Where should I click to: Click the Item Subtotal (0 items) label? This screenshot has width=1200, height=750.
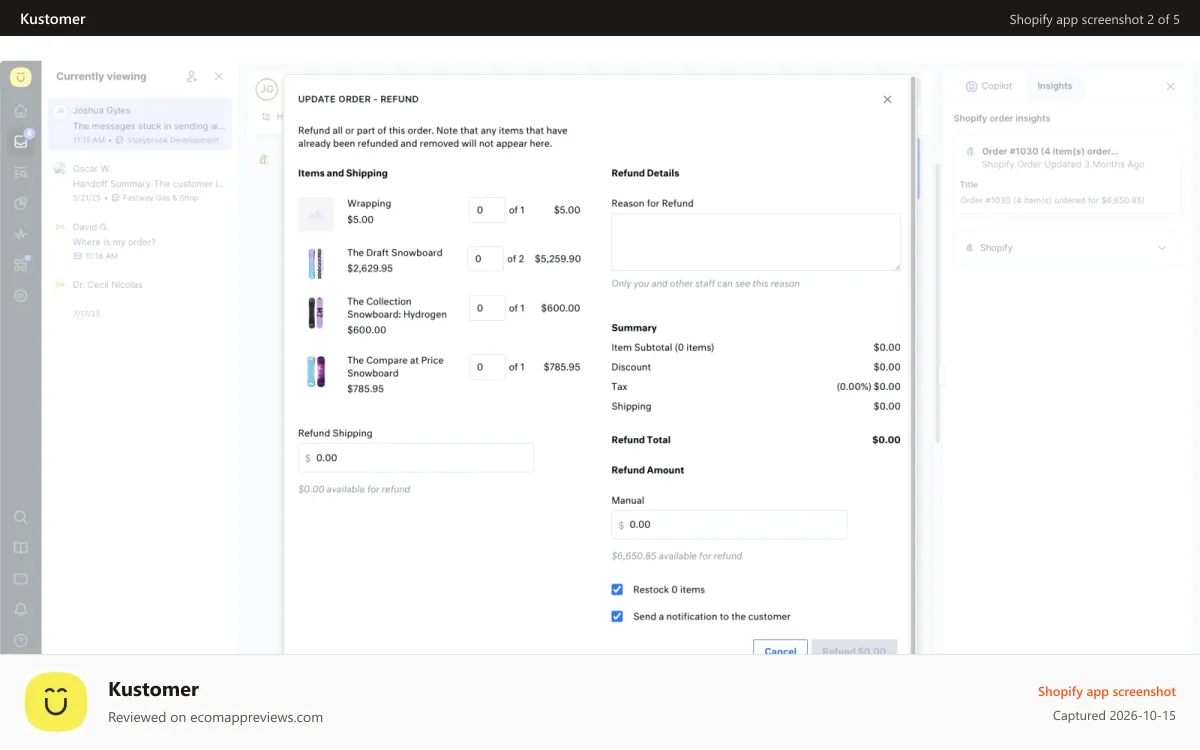tap(662, 347)
